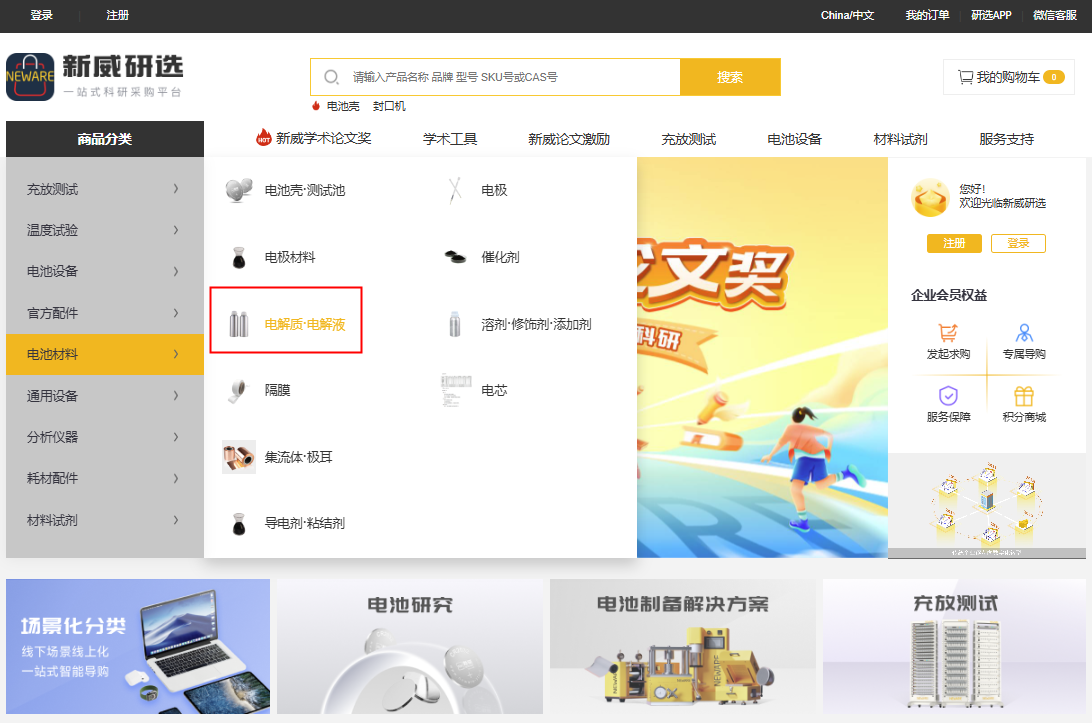Click the 隔膜 roll icon

238,391
